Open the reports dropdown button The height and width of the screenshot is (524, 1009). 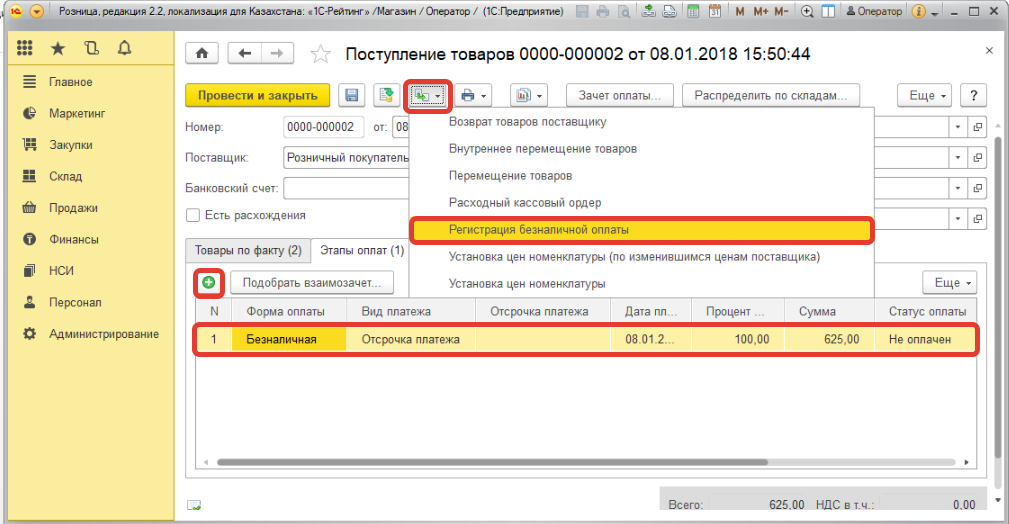point(528,95)
